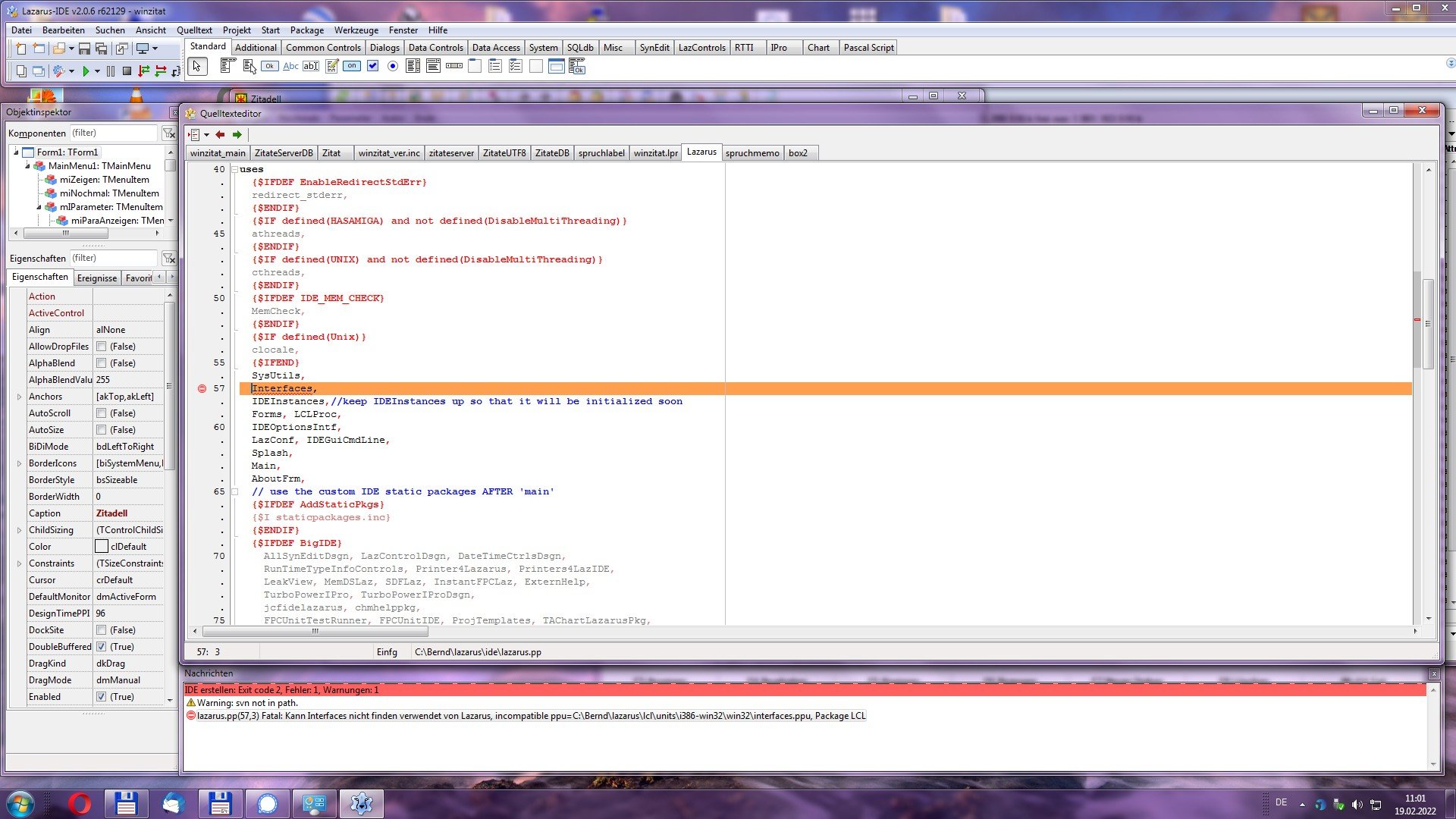The image size is (1456, 819).
Task: Uncheck the DoubleBuffered checkbox
Action: (x=101, y=647)
